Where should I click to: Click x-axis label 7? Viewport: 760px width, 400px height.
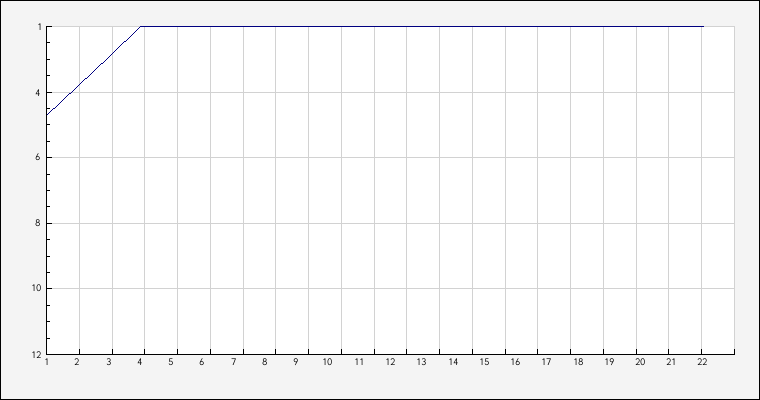234,362
